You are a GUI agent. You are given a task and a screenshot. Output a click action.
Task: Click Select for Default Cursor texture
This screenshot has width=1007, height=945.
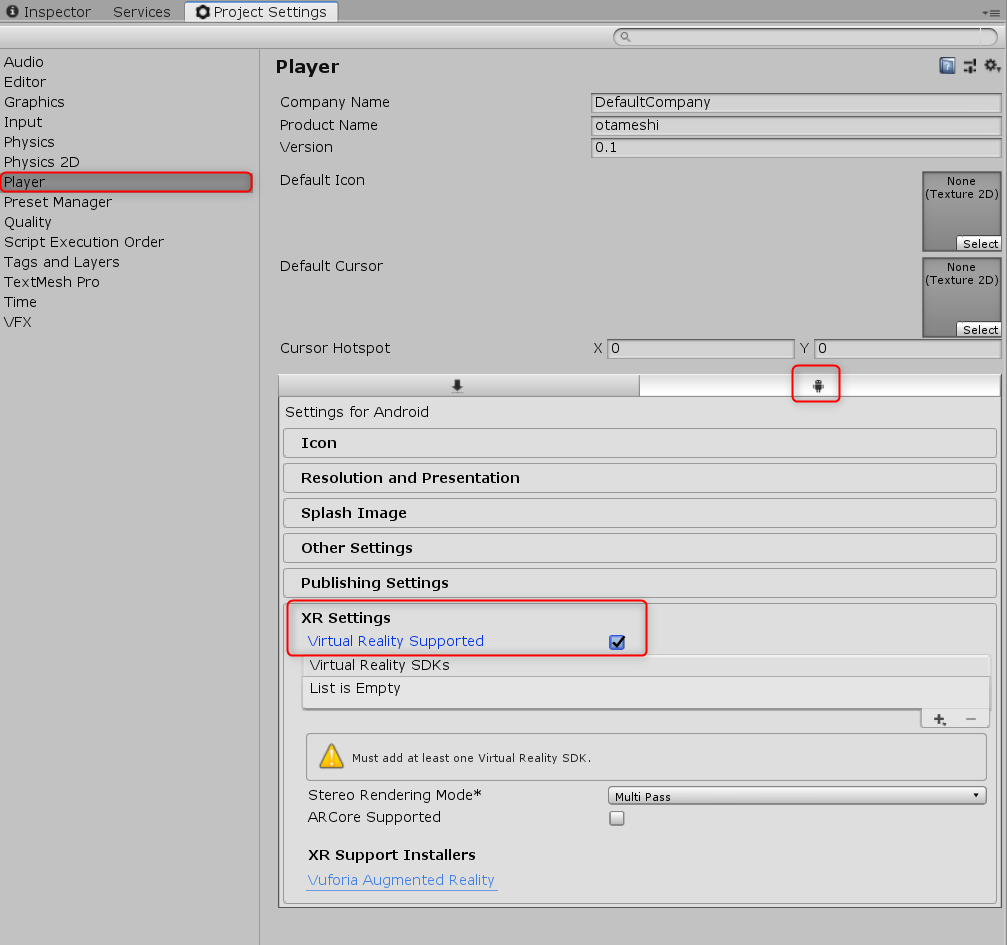tap(980, 330)
